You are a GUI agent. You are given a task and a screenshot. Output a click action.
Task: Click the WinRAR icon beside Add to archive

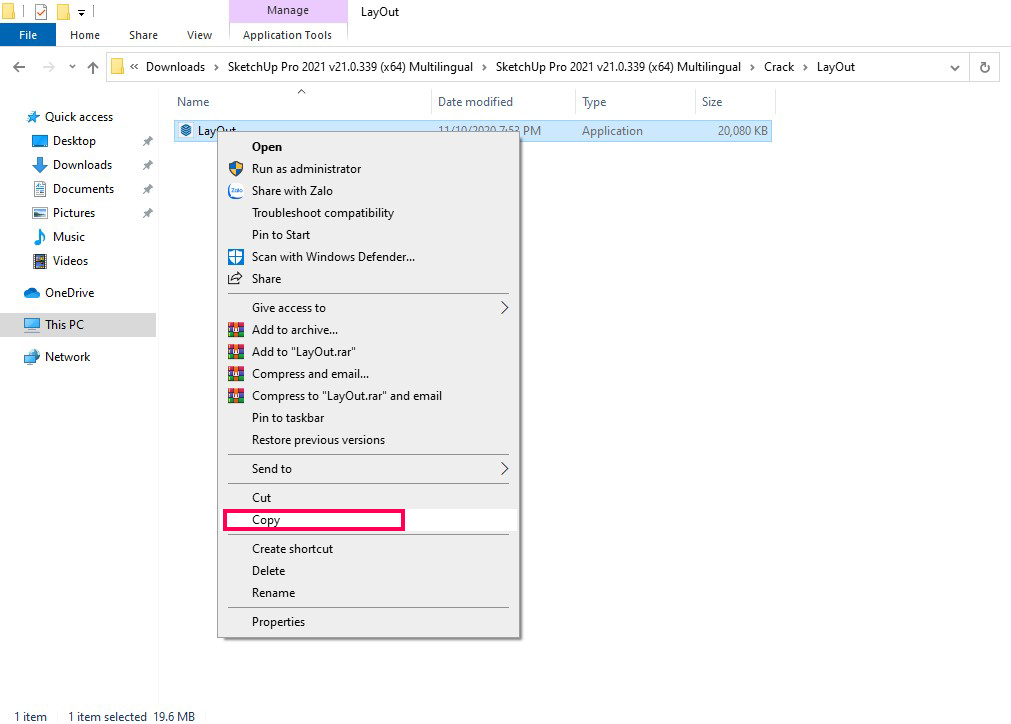pos(236,330)
